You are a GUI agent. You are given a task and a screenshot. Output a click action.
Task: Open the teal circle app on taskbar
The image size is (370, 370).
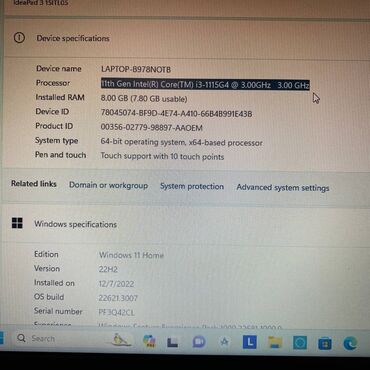tap(300, 343)
